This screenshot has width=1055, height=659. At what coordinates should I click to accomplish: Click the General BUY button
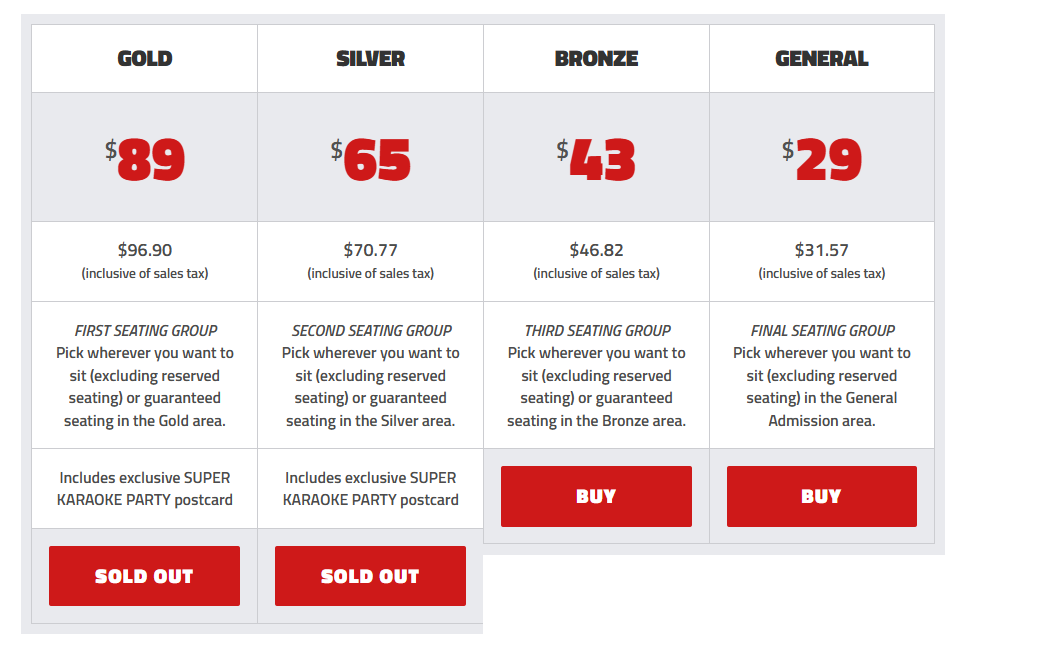tap(822, 496)
